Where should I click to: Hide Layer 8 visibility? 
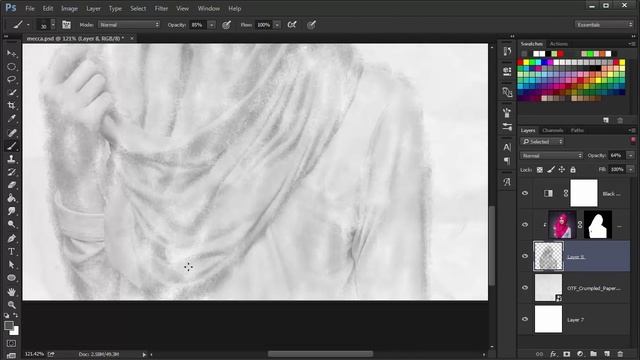pyautogui.click(x=525, y=256)
